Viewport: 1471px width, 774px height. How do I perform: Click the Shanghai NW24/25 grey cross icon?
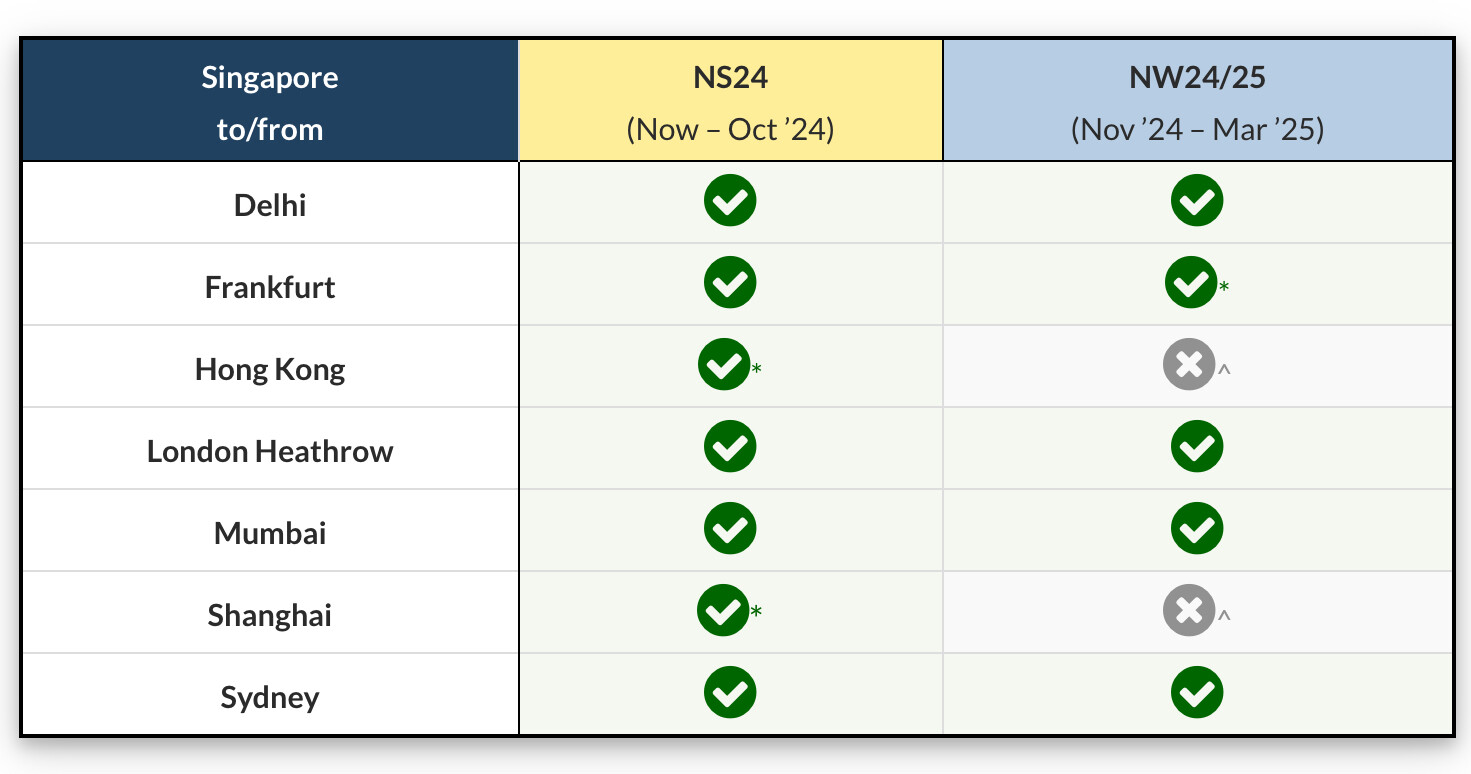click(1189, 610)
